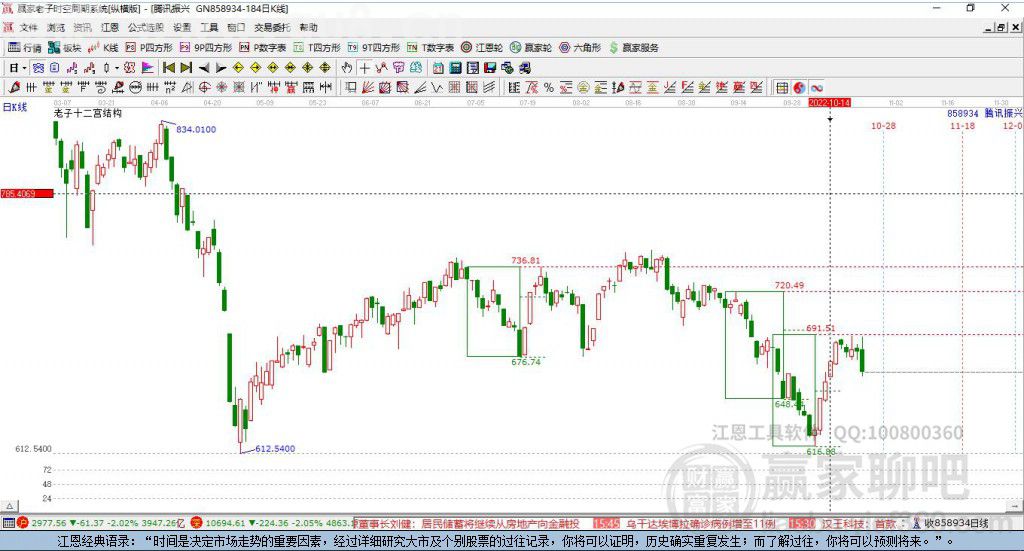This screenshot has height=551, width=1024.
Task: Open the 江恩 menu
Action: pyautogui.click(x=110, y=27)
